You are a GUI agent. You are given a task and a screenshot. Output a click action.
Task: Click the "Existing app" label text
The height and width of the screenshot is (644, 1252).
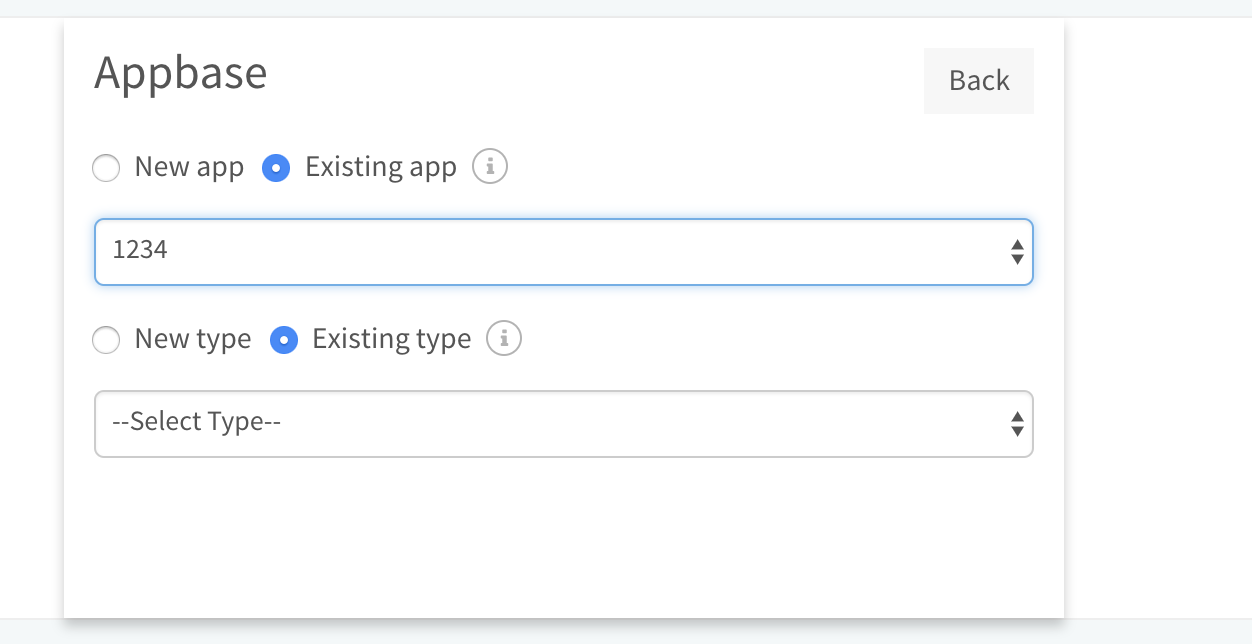pyautogui.click(x=380, y=167)
